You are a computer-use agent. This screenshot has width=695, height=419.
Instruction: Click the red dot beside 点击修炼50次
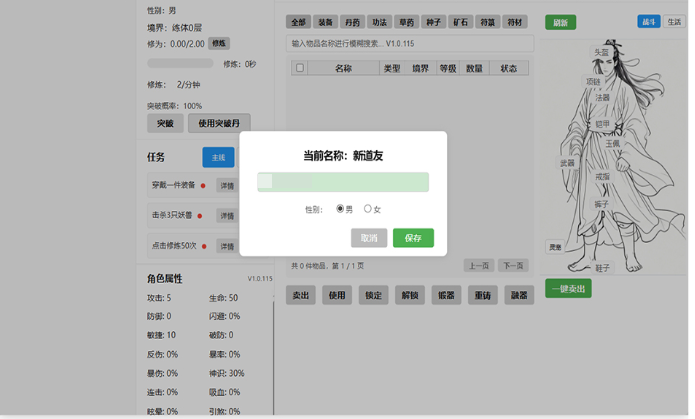tap(204, 246)
